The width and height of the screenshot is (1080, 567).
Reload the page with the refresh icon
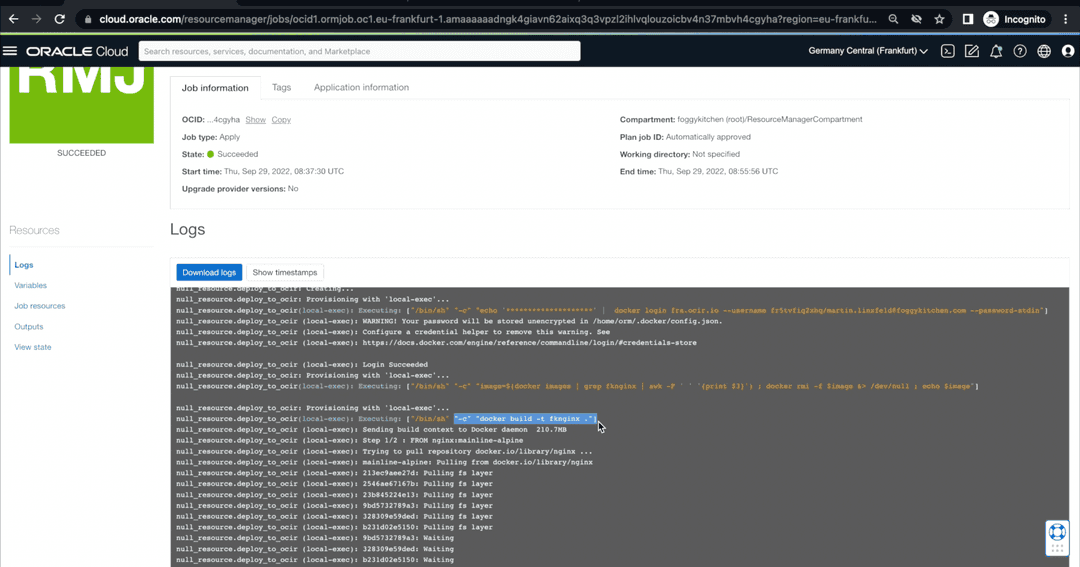(59, 19)
